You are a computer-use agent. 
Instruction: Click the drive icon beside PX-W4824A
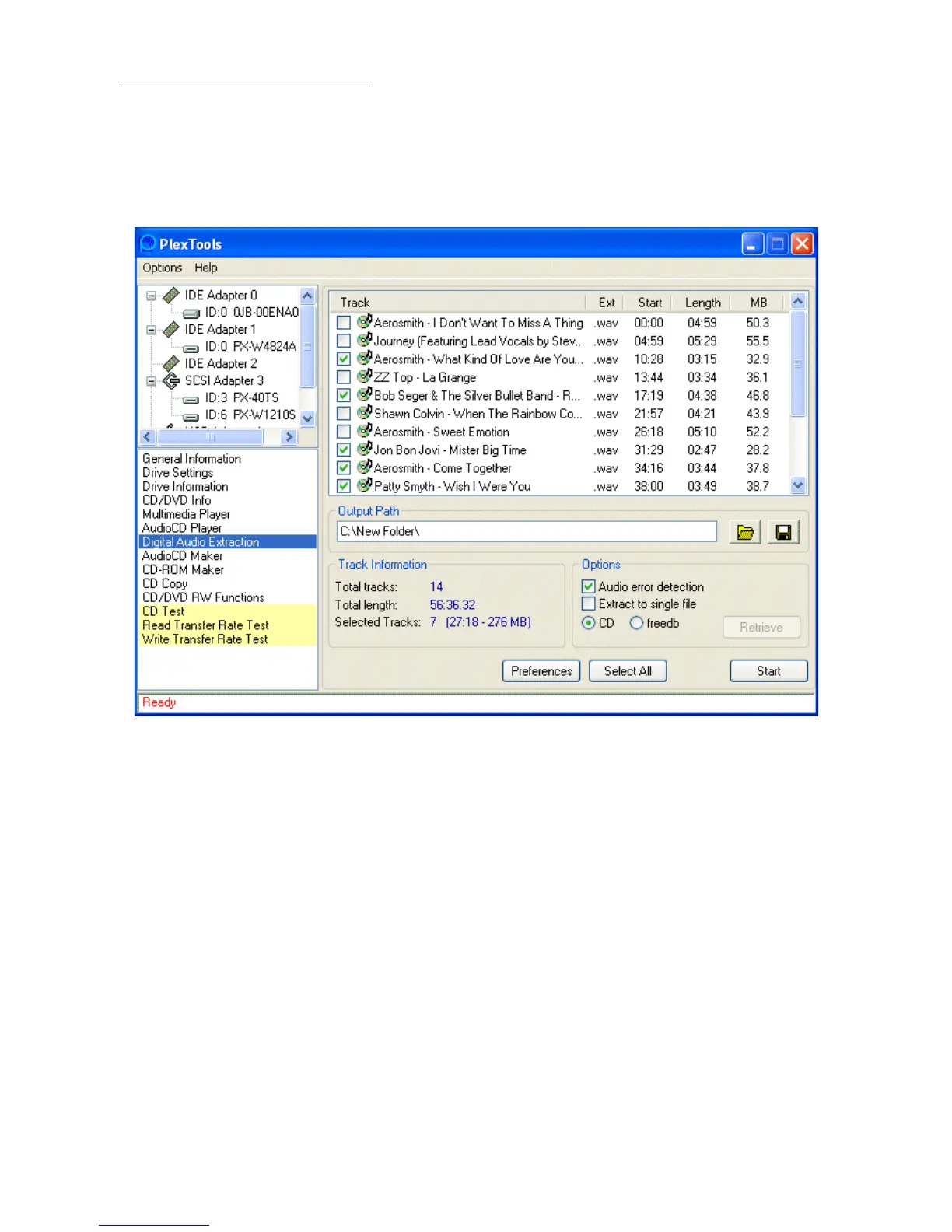pyautogui.click(x=191, y=348)
